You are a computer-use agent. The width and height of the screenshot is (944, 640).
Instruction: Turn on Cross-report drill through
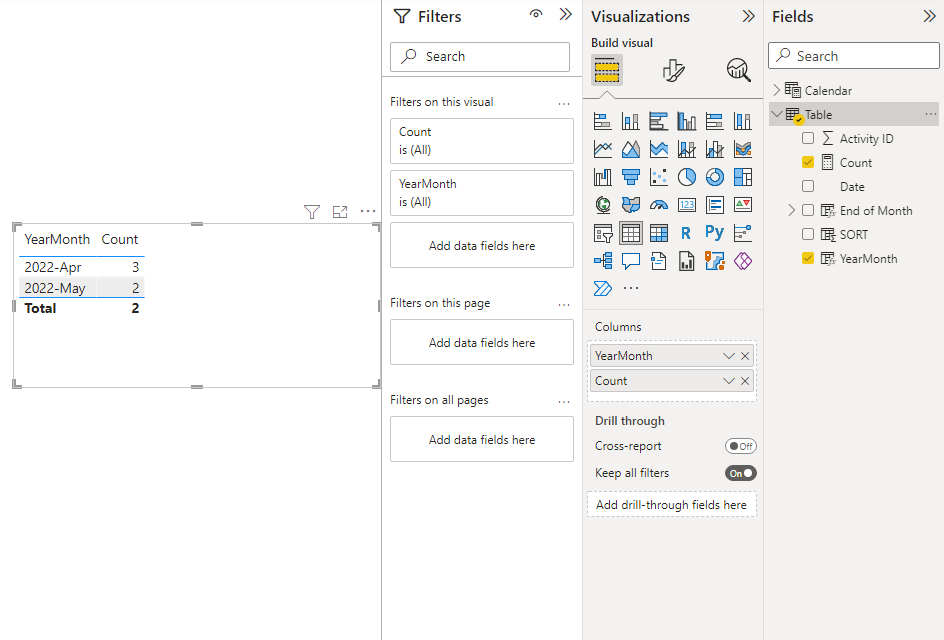[x=741, y=446]
